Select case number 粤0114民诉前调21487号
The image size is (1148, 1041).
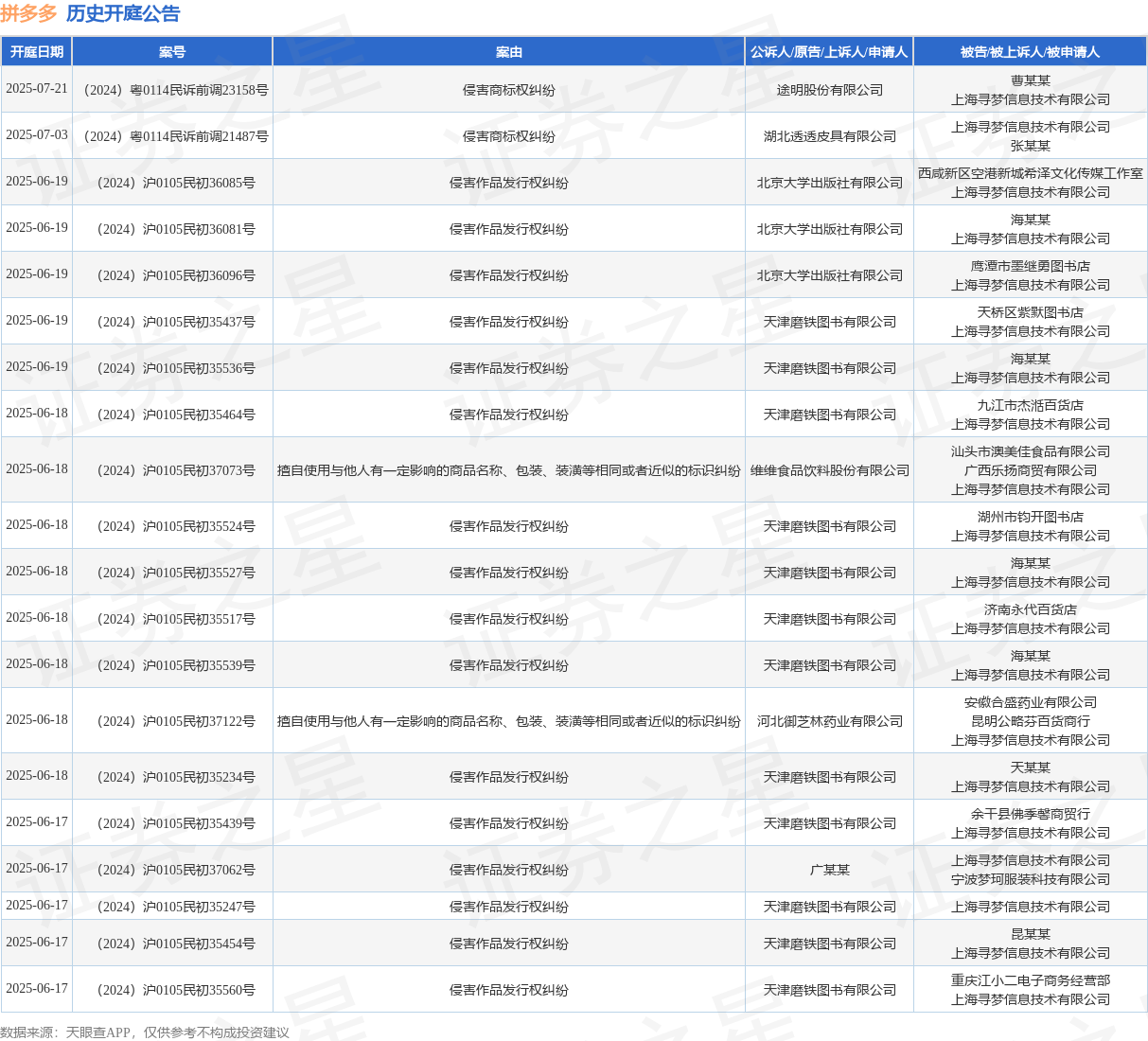[172, 136]
